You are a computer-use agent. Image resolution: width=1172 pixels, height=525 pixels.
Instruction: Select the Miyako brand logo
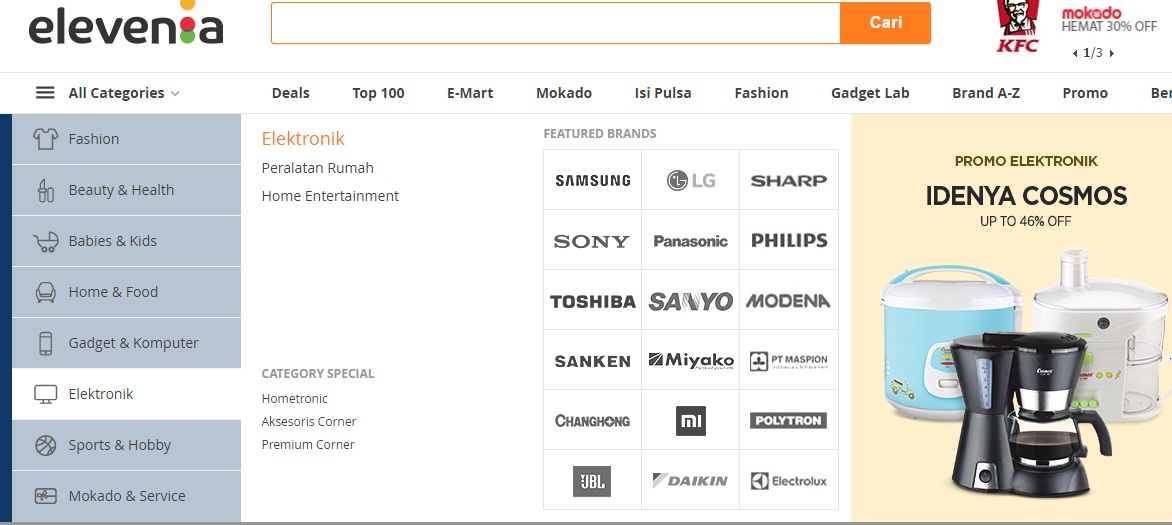(691, 360)
